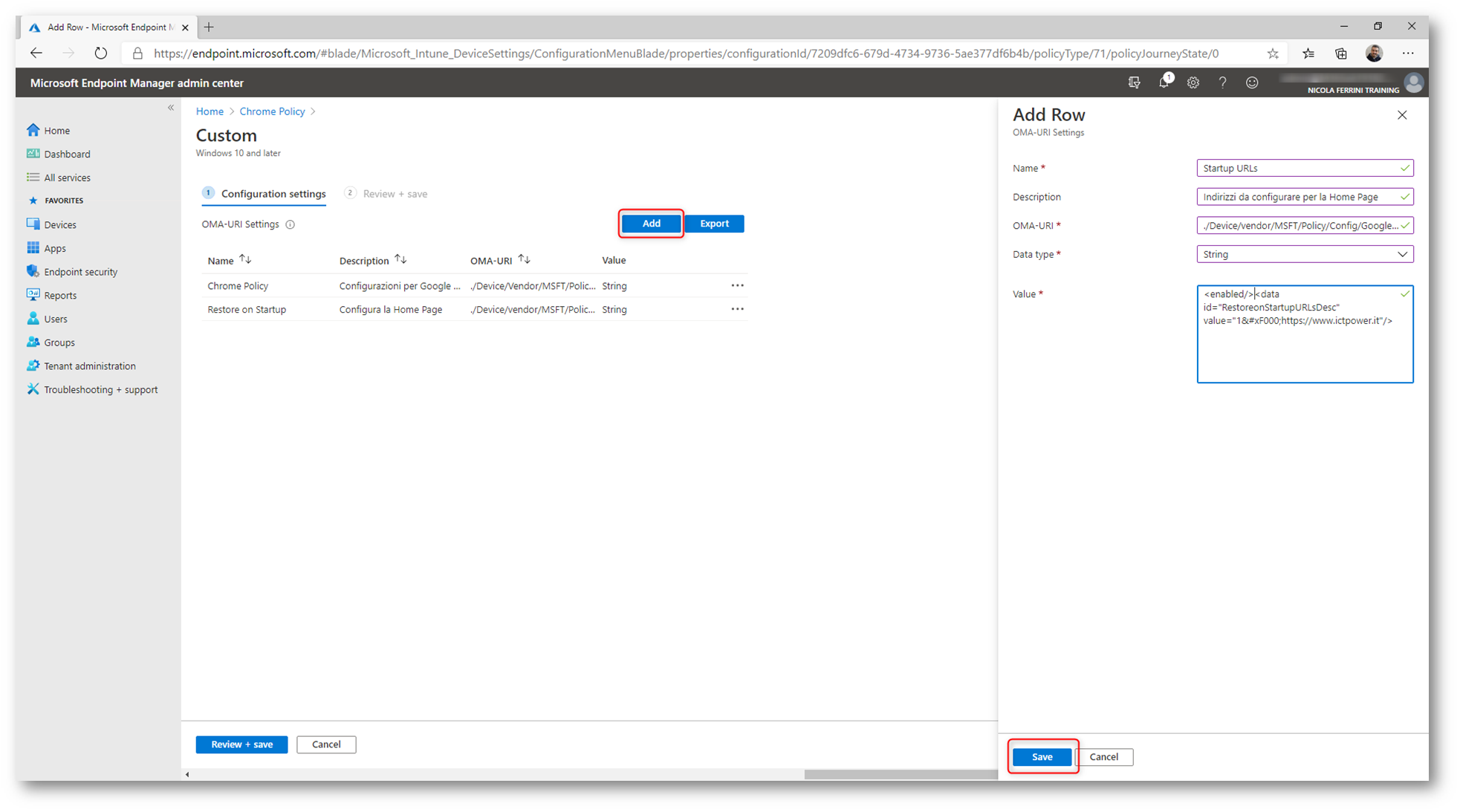This screenshot has height=812, width=1460.
Task: Click the Value column header
Action: pyautogui.click(x=614, y=260)
